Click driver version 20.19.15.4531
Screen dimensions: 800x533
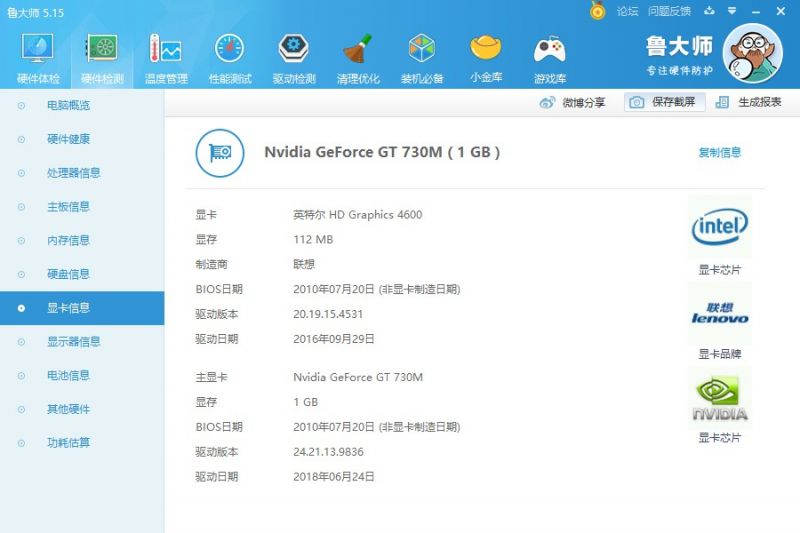click(328, 314)
